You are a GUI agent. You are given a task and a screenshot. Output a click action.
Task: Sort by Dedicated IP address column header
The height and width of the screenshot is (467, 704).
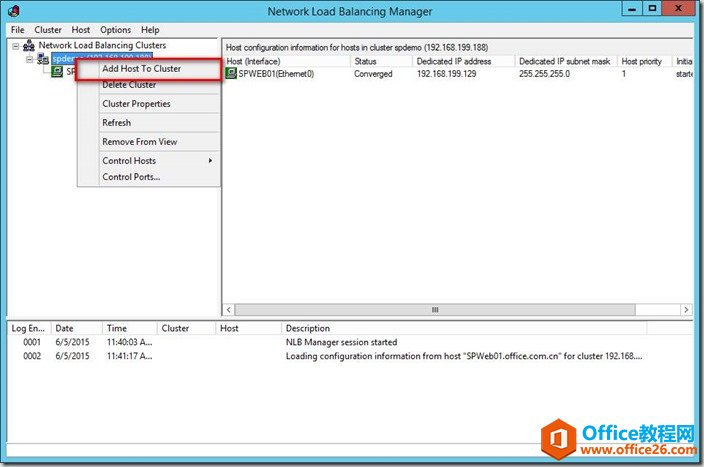click(x=463, y=61)
